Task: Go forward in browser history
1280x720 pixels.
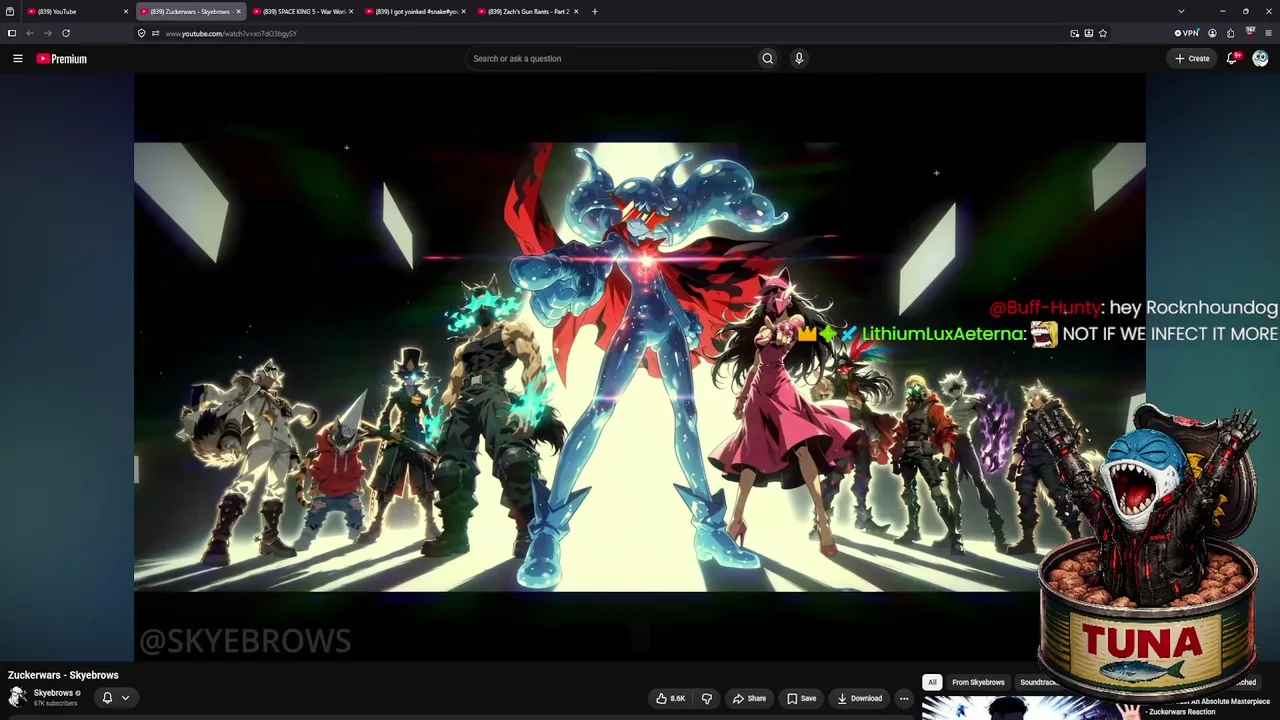Action: coord(48,33)
